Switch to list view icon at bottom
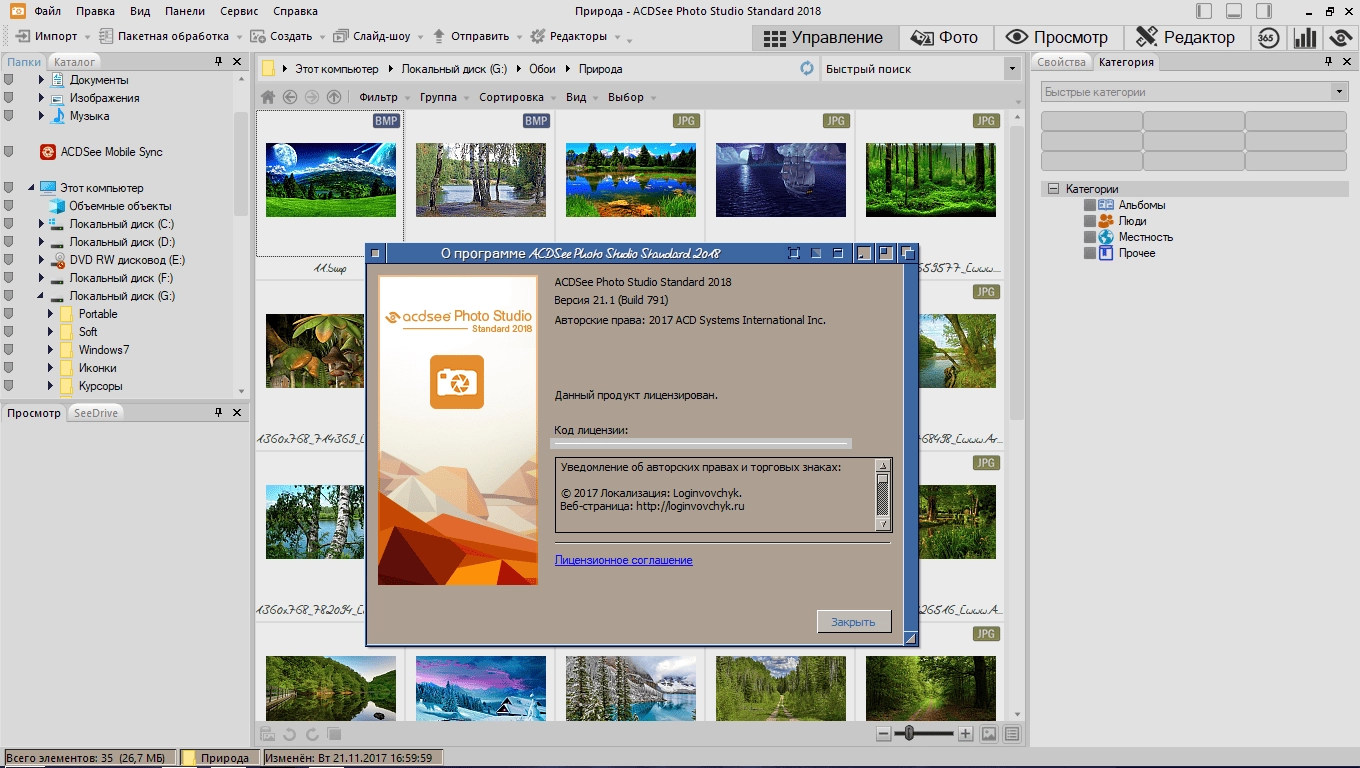Screen dimensions: 1360x768 click(1012, 734)
